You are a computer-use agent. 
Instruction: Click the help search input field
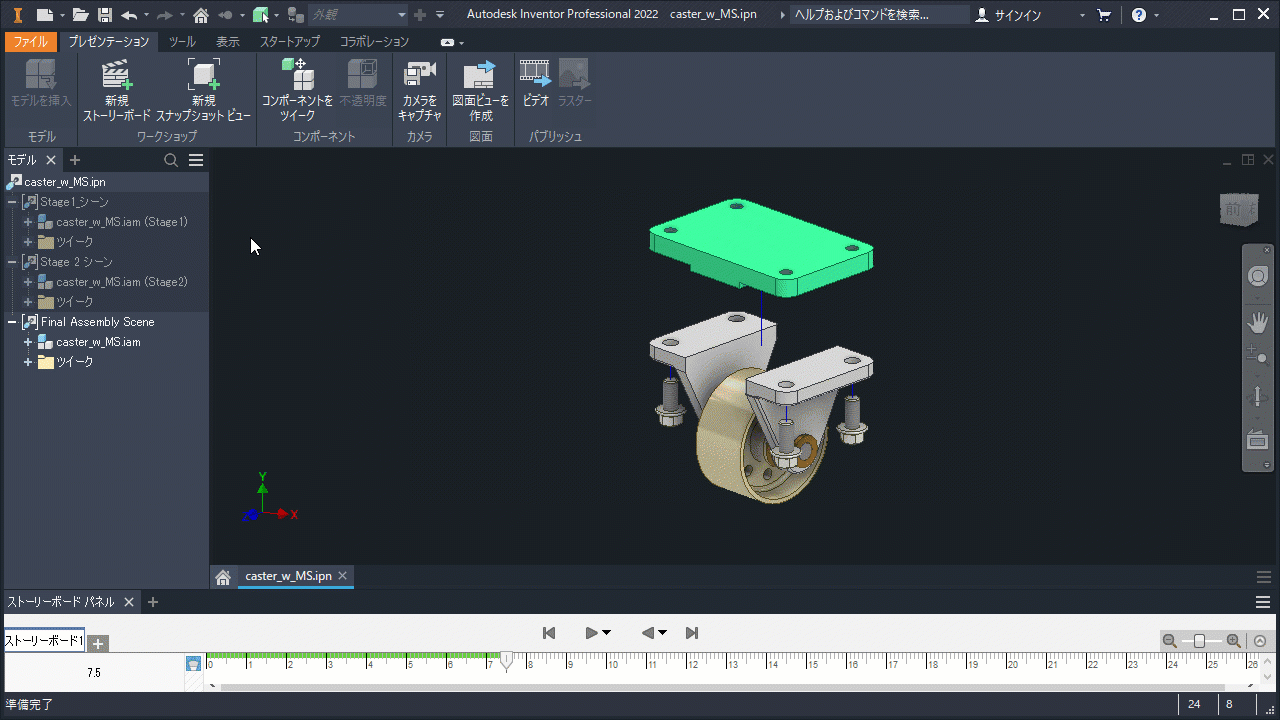point(879,15)
